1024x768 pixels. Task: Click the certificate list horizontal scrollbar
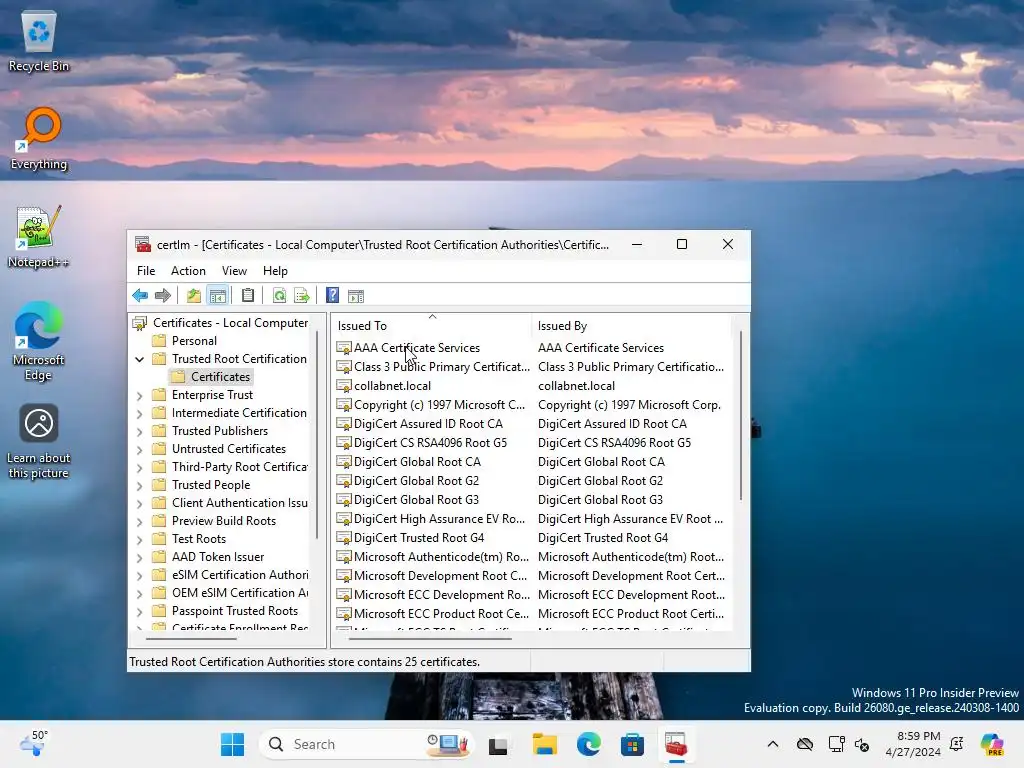point(430,638)
